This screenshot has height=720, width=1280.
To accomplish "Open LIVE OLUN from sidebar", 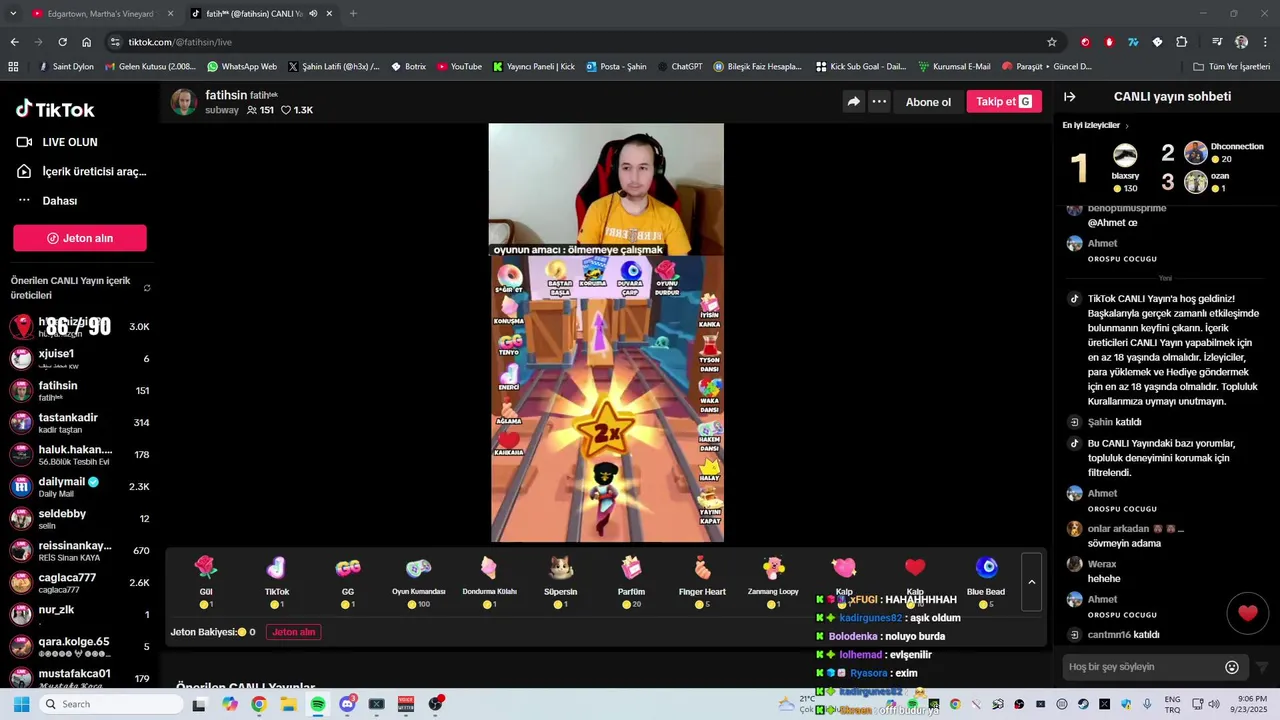I will pos(57,142).
